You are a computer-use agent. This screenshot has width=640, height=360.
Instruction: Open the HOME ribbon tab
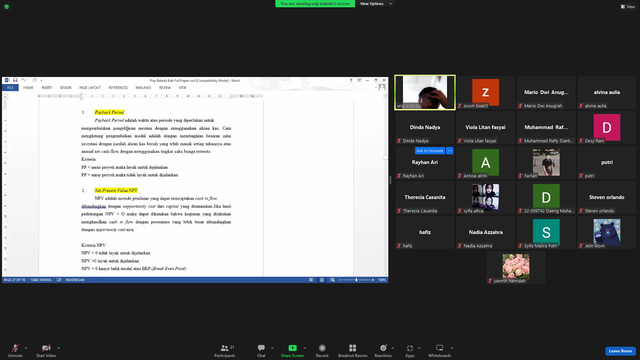tap(28, 87)
